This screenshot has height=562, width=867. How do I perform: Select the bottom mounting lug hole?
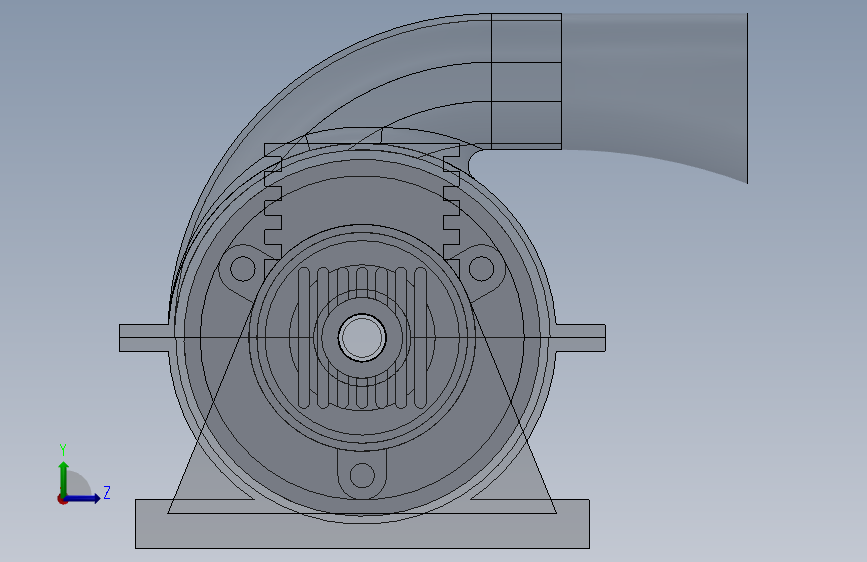tap(362, 476)
